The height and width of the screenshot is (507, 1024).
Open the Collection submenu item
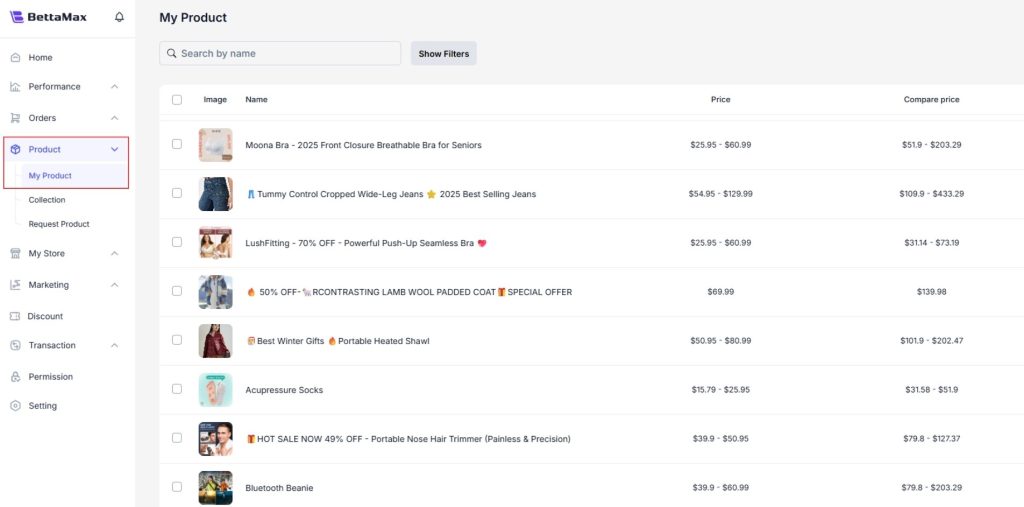coord(47,200)
